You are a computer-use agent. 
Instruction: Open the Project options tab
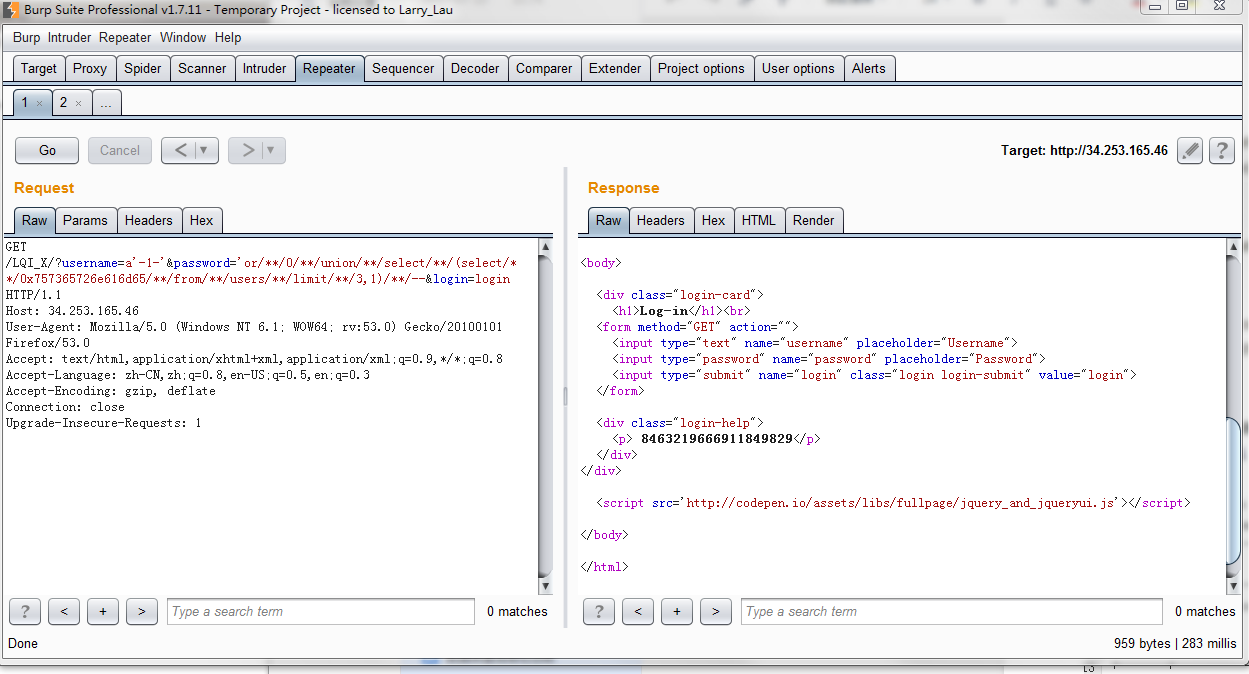pyautogui.click(x=701, y=68)
